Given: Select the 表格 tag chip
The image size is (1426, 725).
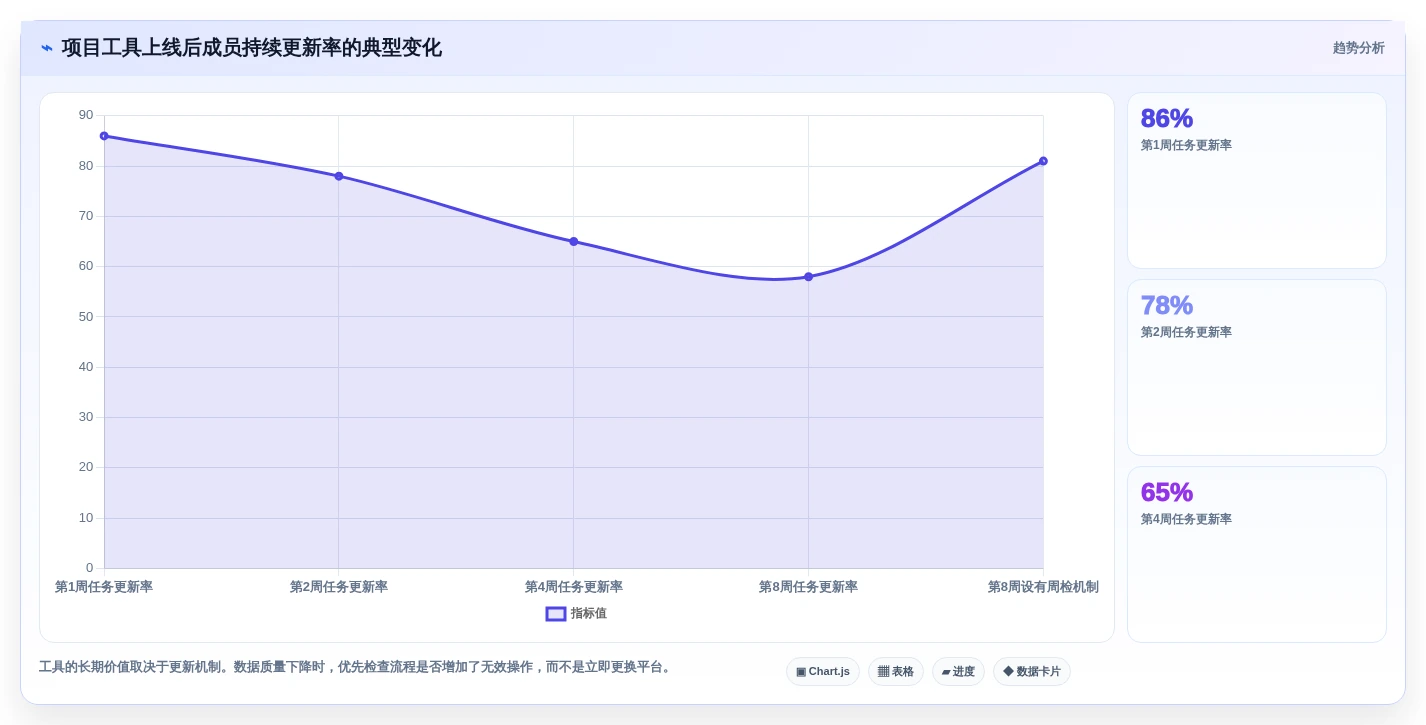Looking at the screenshot, I should click(x=896, y=672).
